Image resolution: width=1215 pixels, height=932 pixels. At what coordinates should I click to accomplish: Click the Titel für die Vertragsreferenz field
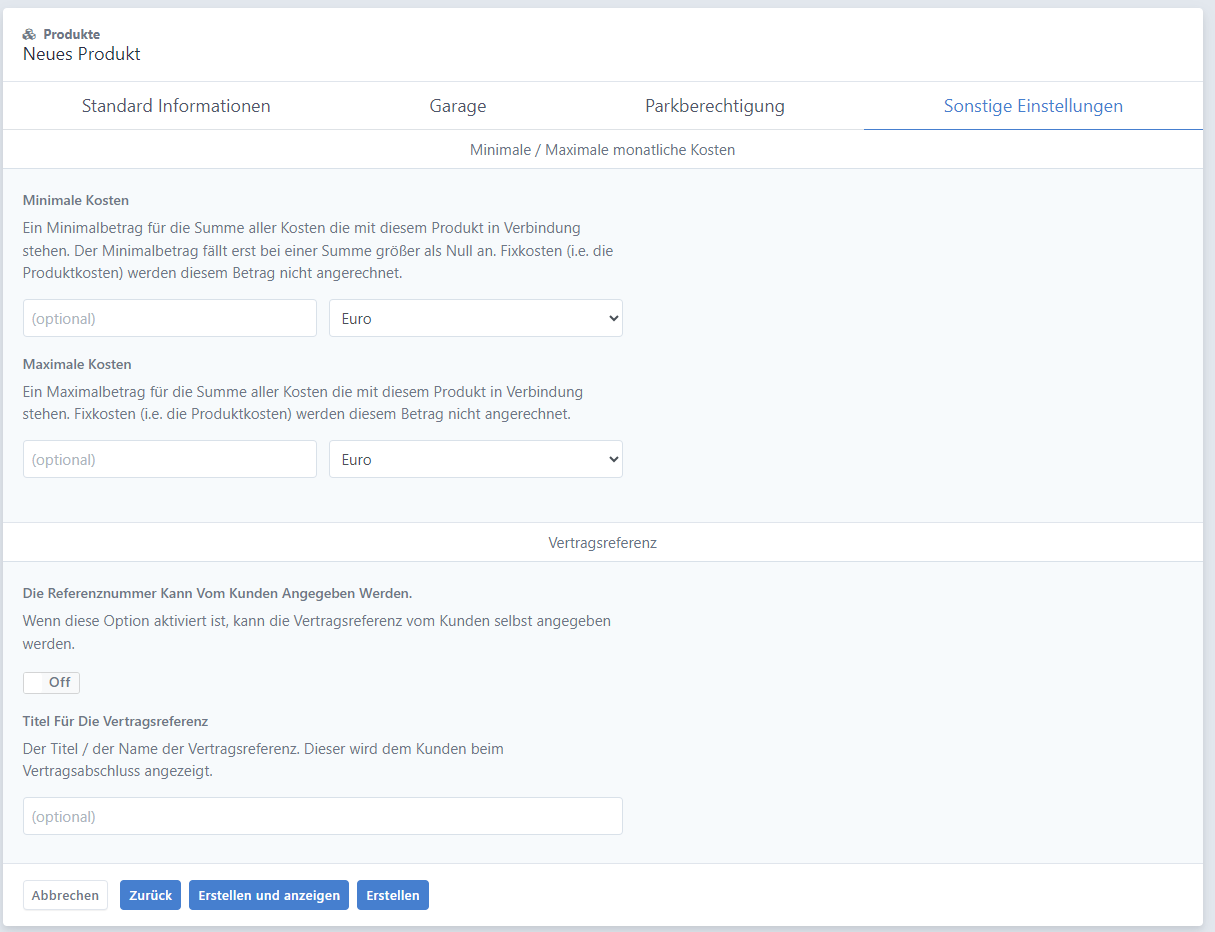click(323, 816)
